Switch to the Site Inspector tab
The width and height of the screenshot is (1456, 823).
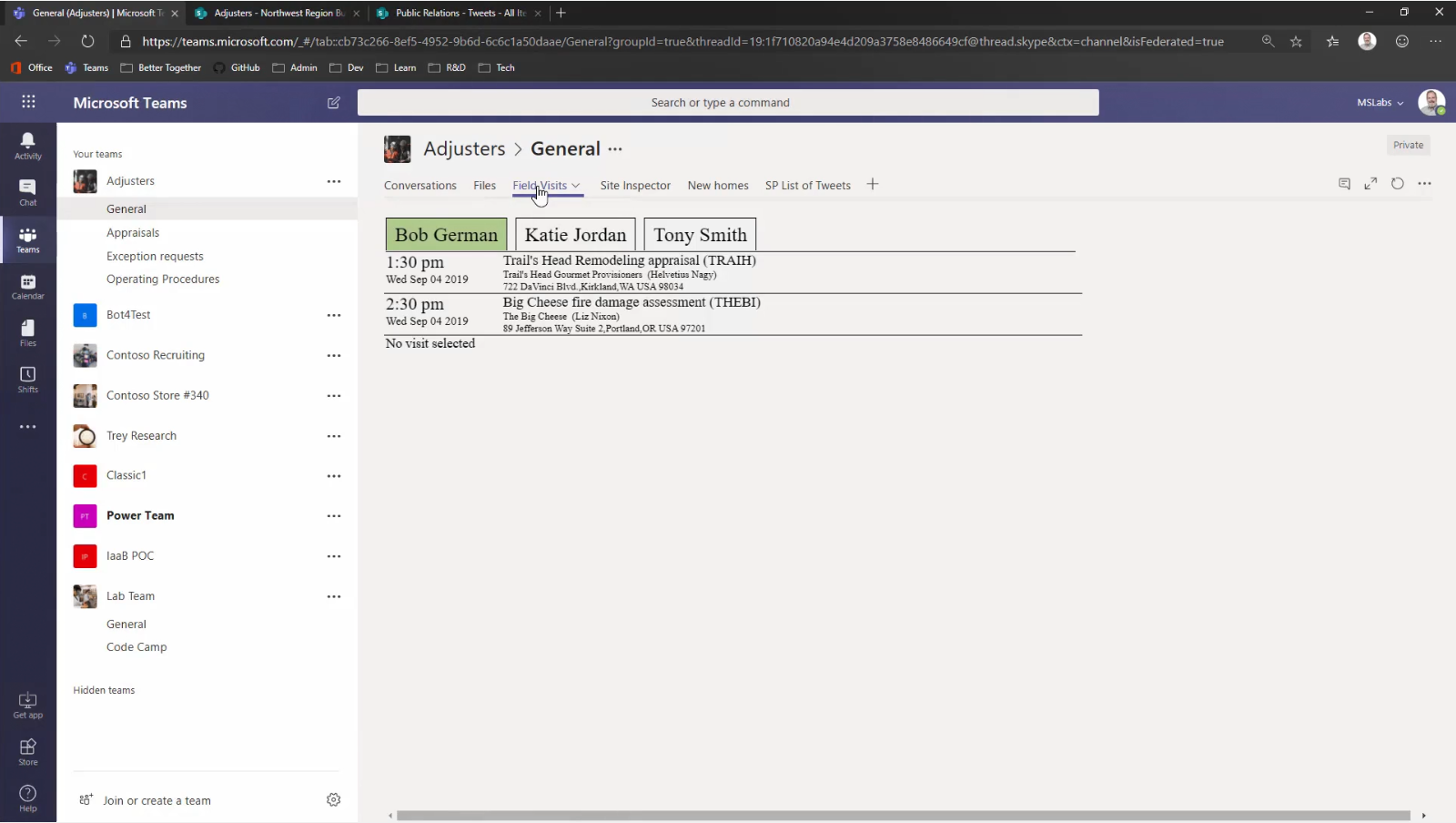(635, 186)
